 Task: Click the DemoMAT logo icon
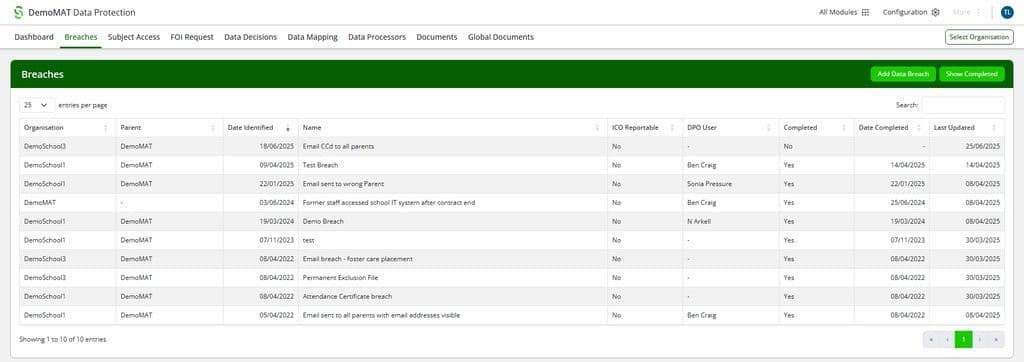click(18, 12)
